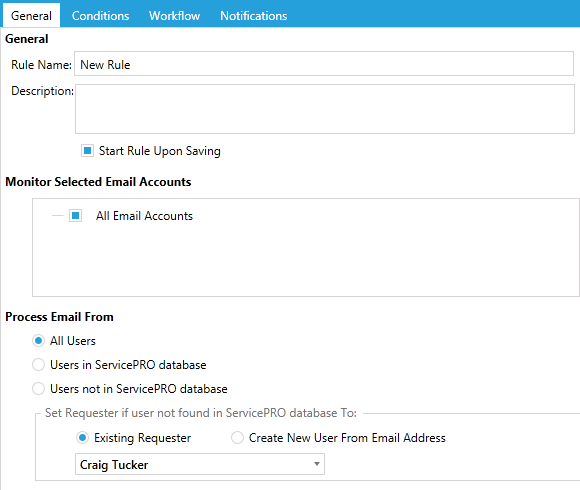The height and width of the screenshot is (490, 580).
Task: Open the Workflow tab
Action: 174,16
